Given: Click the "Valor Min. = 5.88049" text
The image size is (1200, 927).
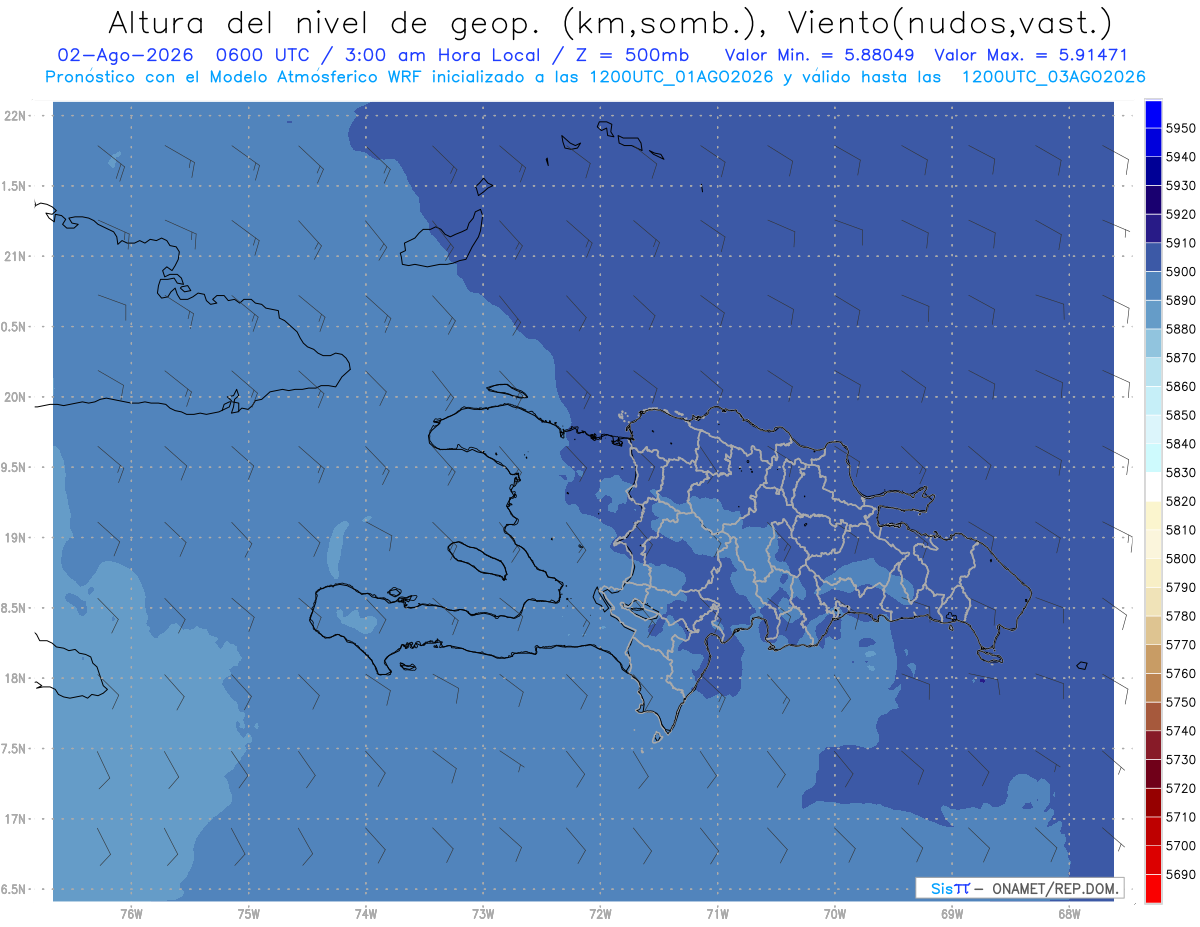Looking at the screenshot, I should 822,56.
